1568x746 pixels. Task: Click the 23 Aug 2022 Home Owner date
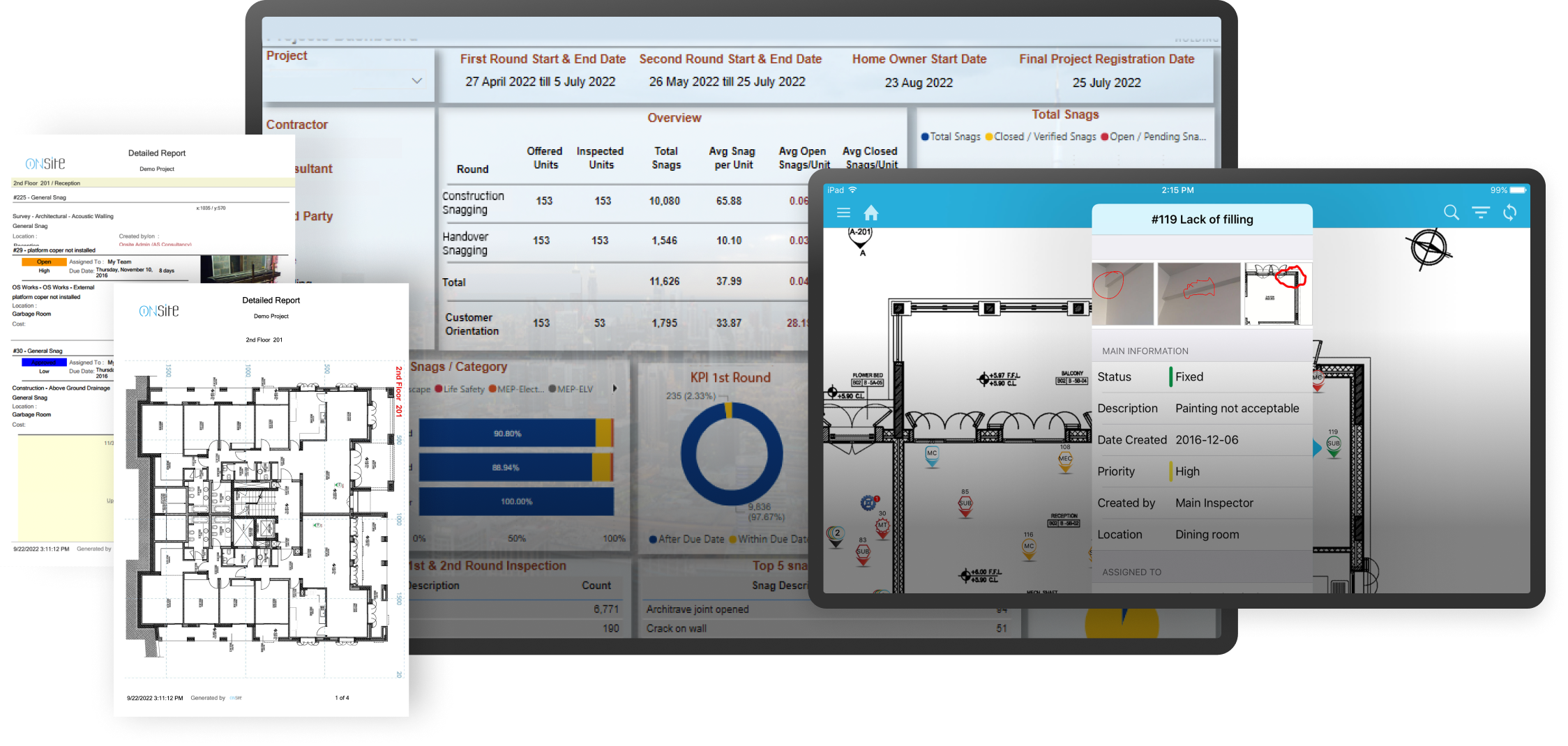coord(919,82)
